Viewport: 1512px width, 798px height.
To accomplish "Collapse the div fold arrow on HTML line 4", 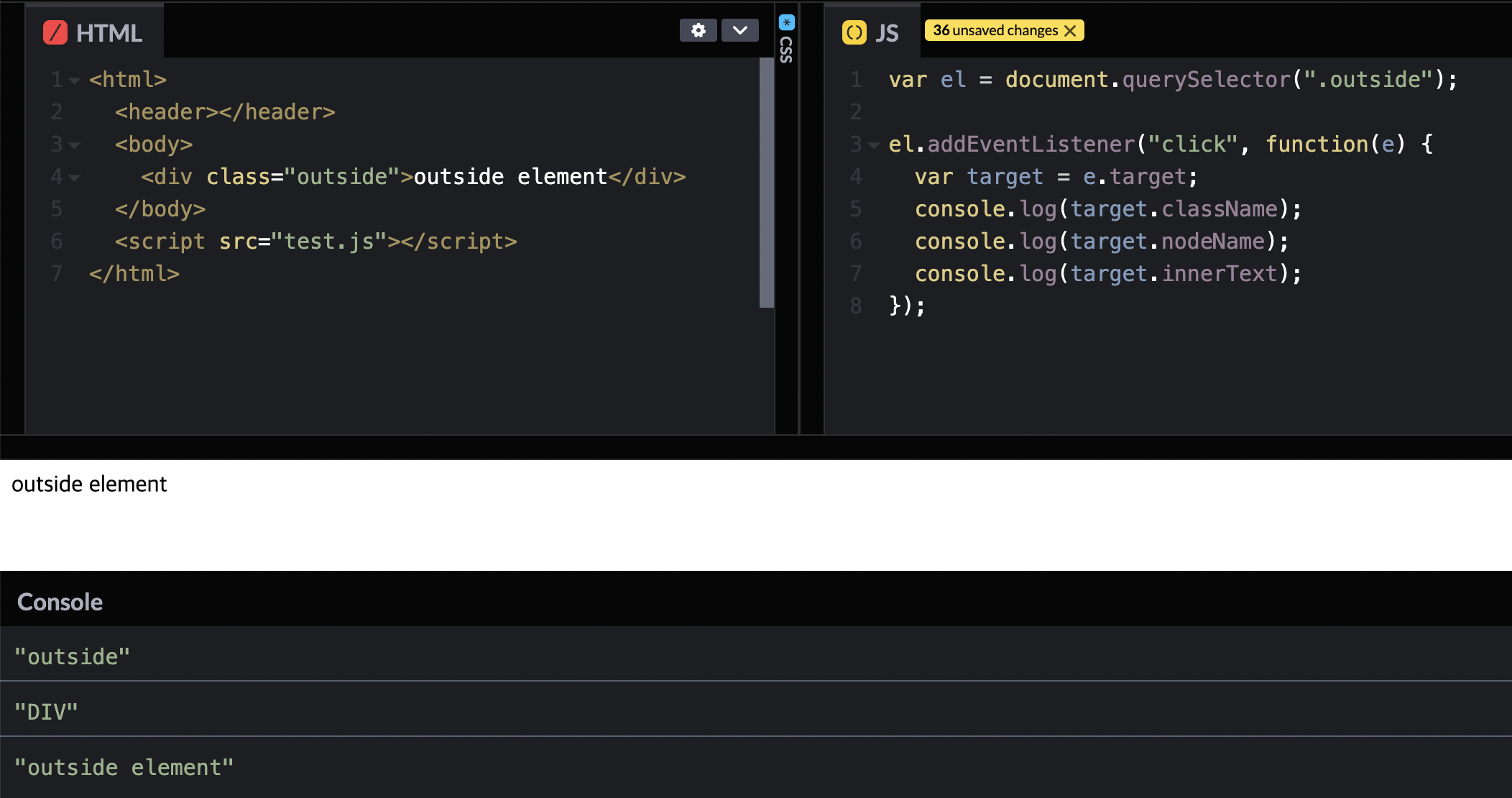I will [74, 178].
